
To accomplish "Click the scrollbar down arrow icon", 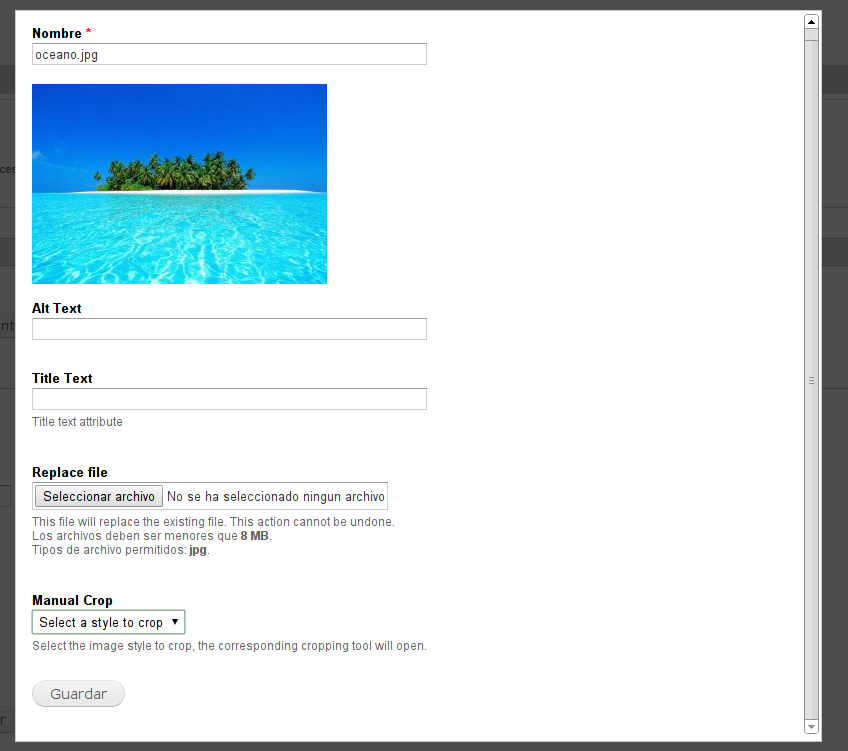I will coord(811,726).
